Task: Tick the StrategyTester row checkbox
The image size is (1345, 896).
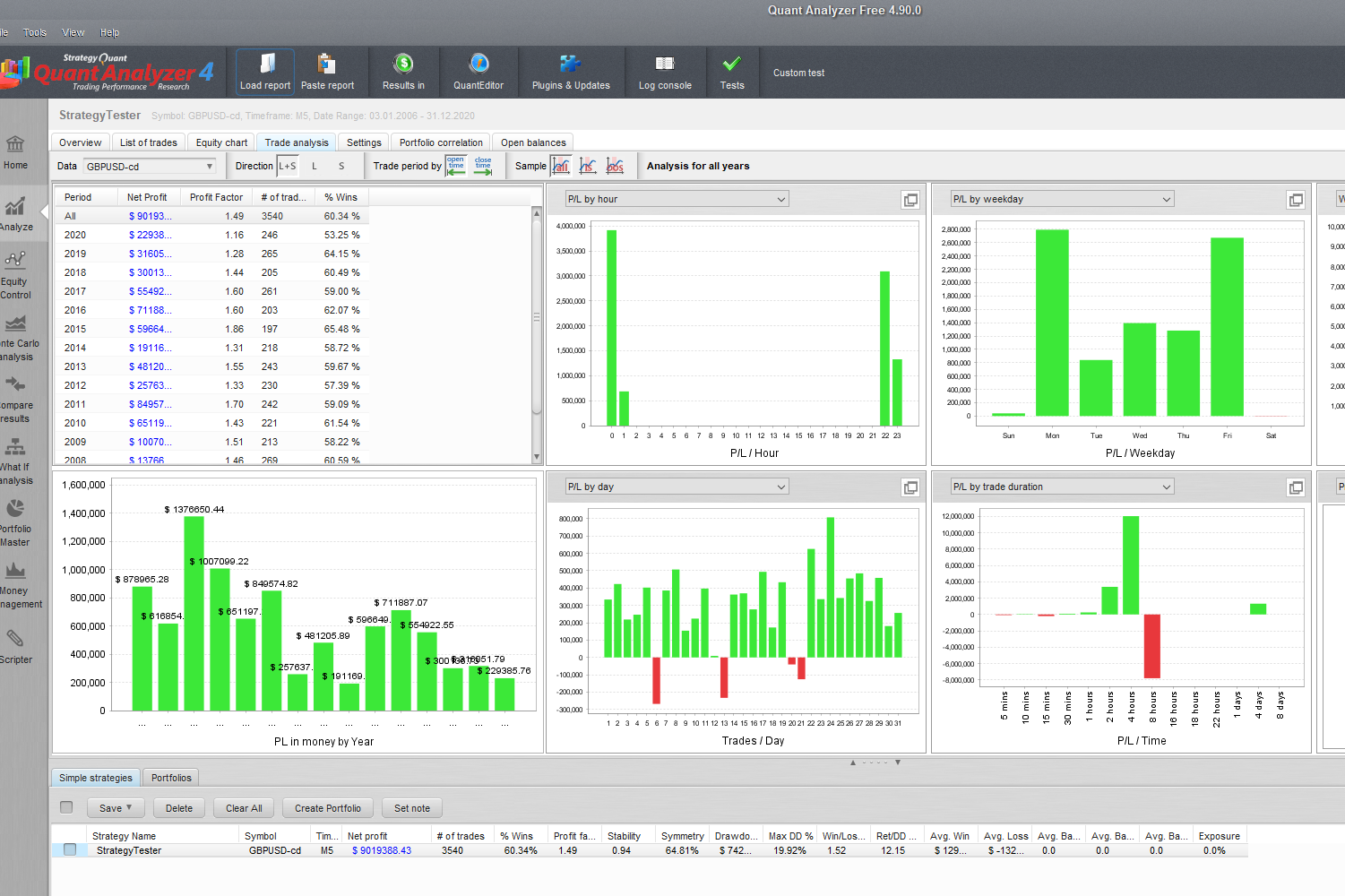Action: [x=70, y=850]
